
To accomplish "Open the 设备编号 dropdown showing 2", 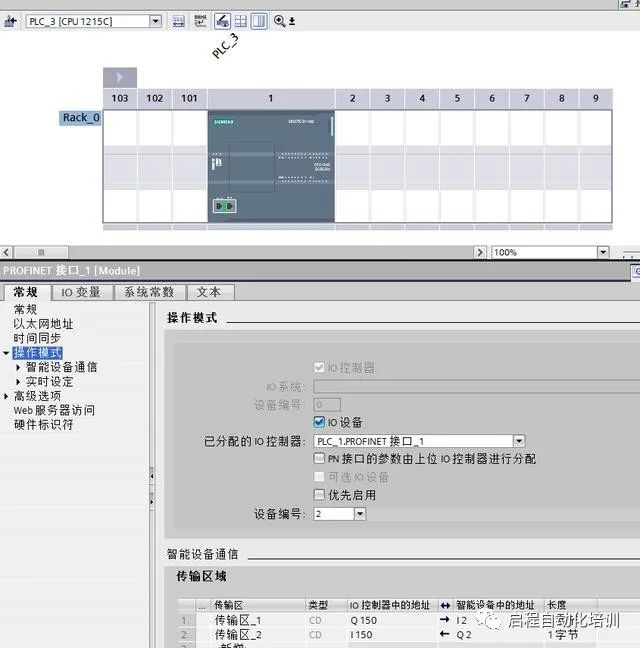I will pos(360,514).
